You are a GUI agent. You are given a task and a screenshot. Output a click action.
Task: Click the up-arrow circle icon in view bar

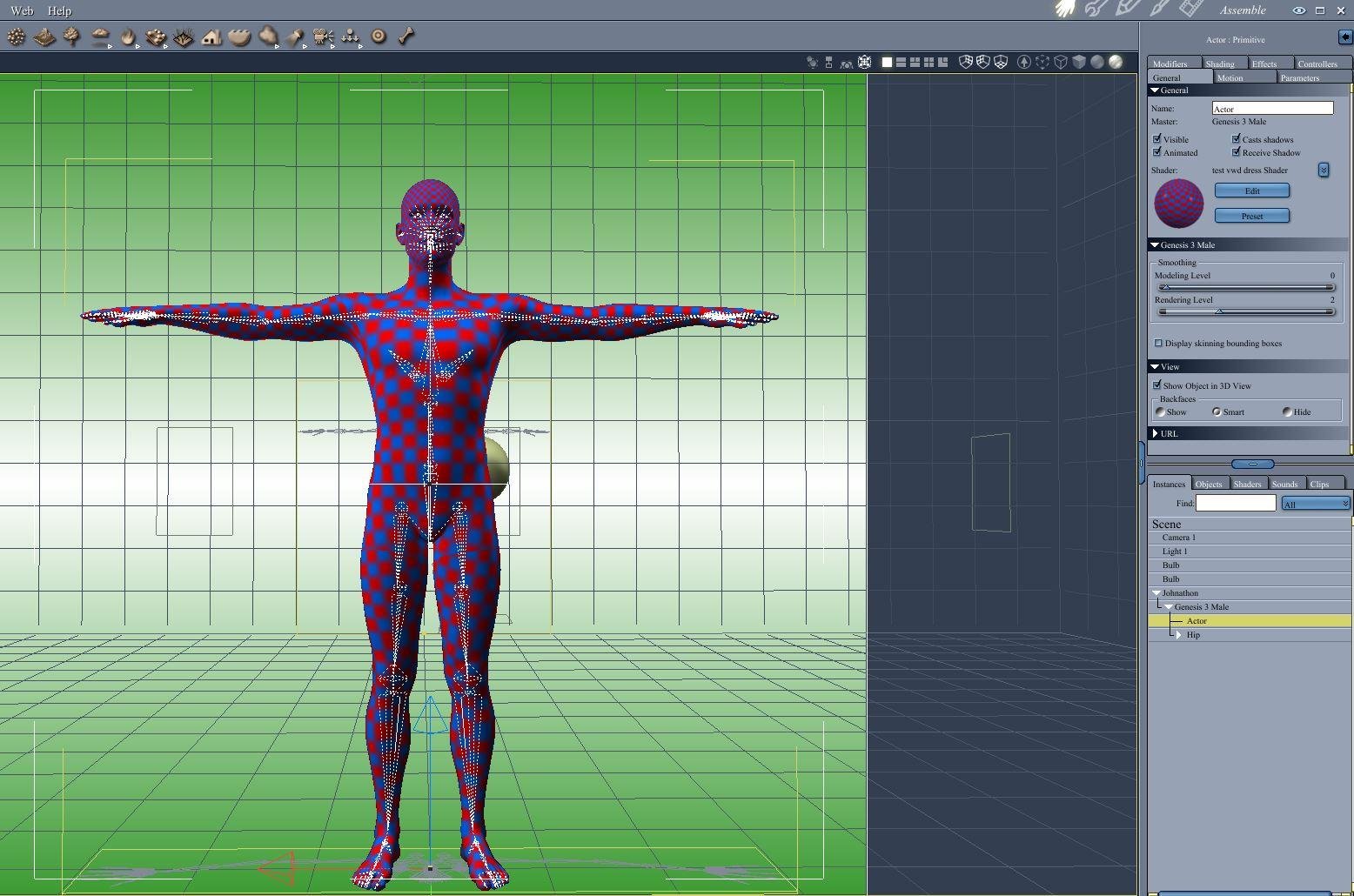coord(1024,62)
